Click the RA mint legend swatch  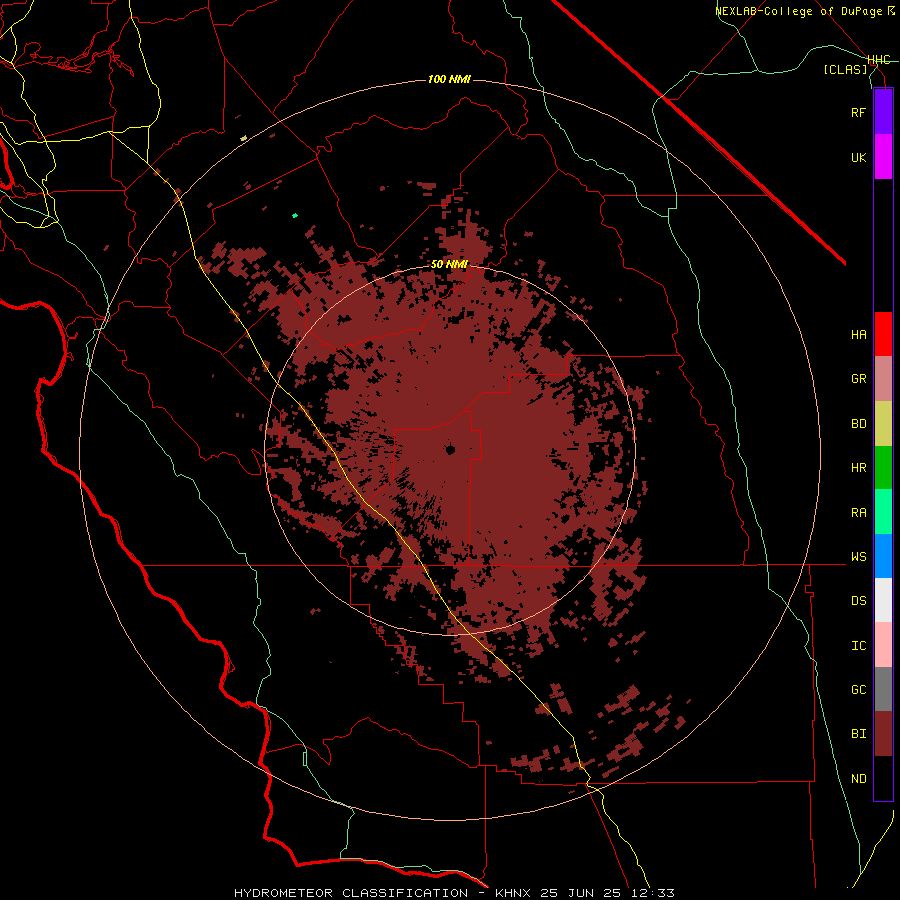point(883,512)
